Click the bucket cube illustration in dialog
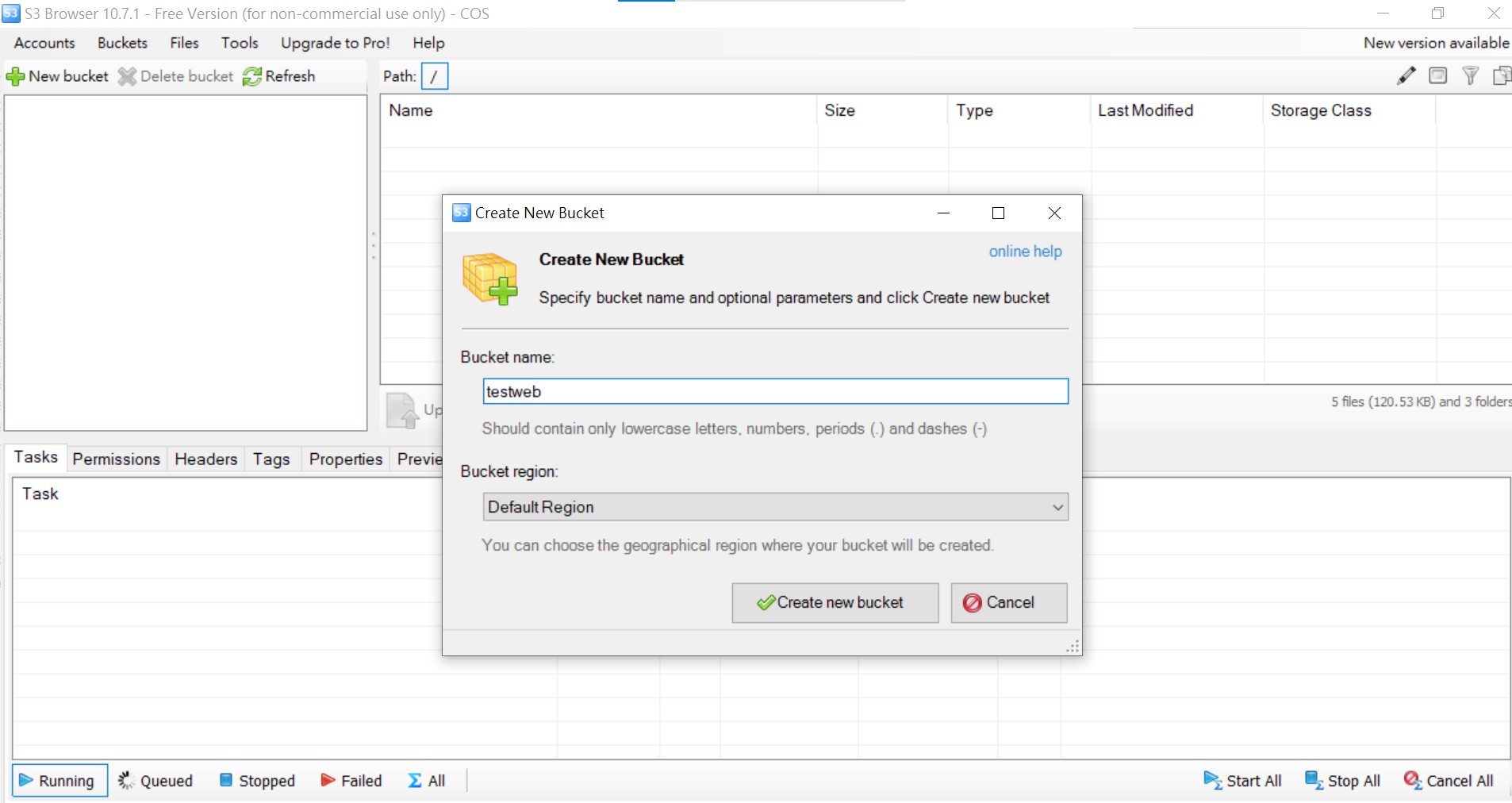Viewport: 1512px width, 803px height. tap(489, 279)
